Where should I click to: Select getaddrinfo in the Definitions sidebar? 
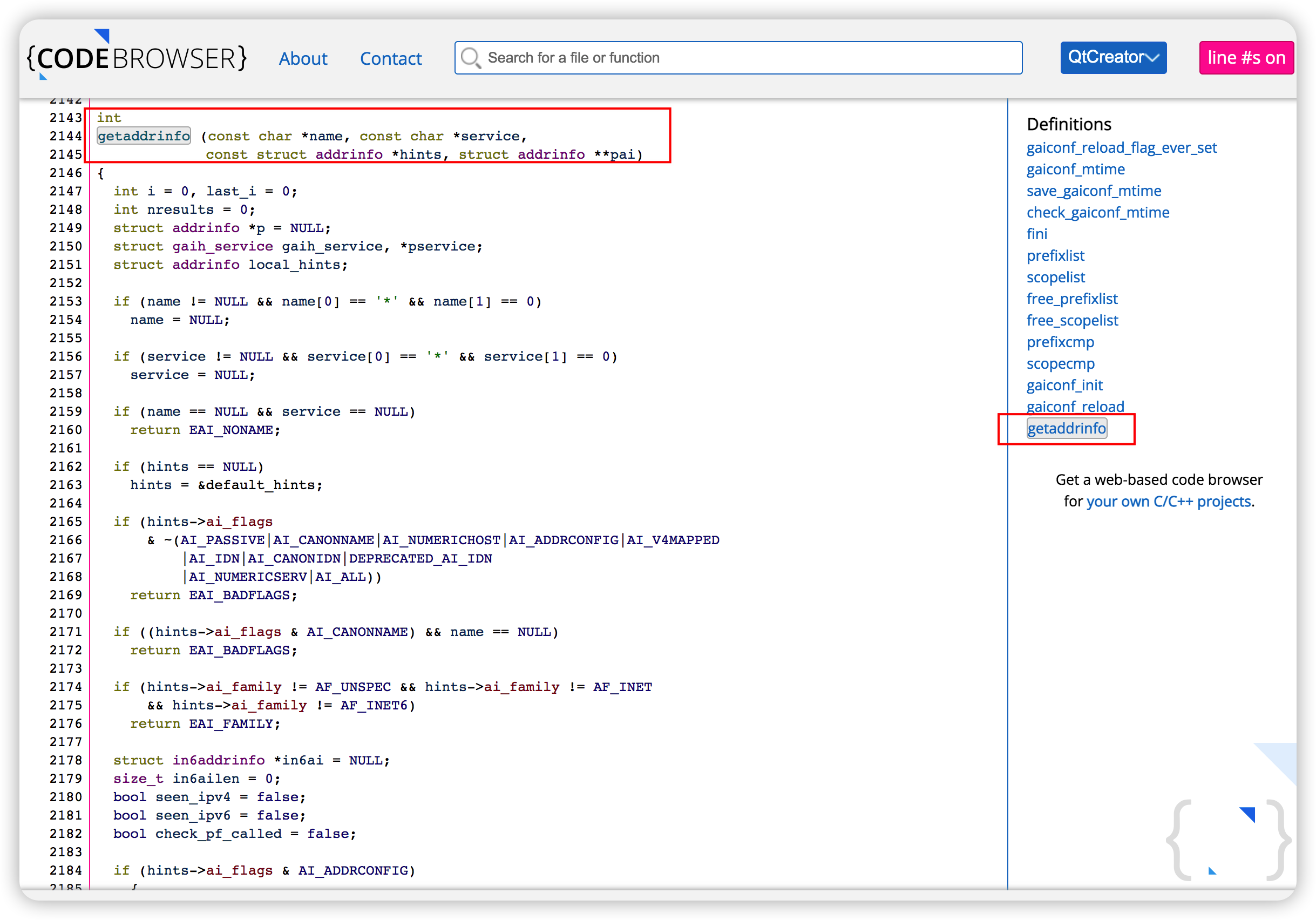[x=1066, y=429]
